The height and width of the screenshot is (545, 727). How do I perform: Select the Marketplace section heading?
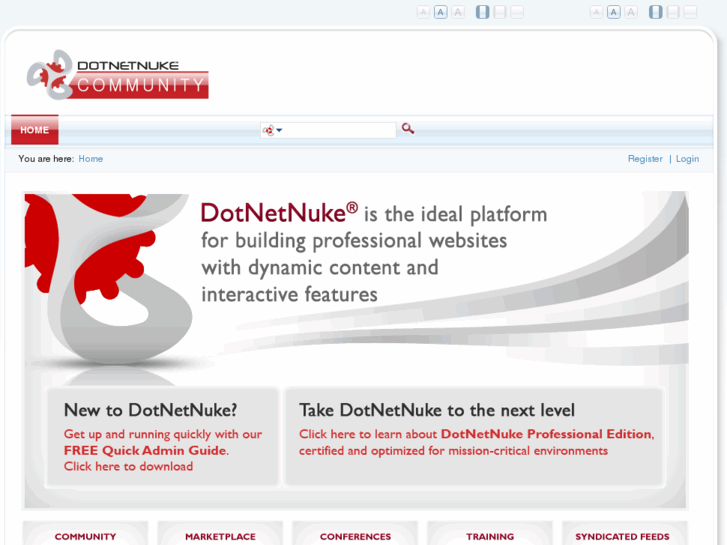coord(220,537)
